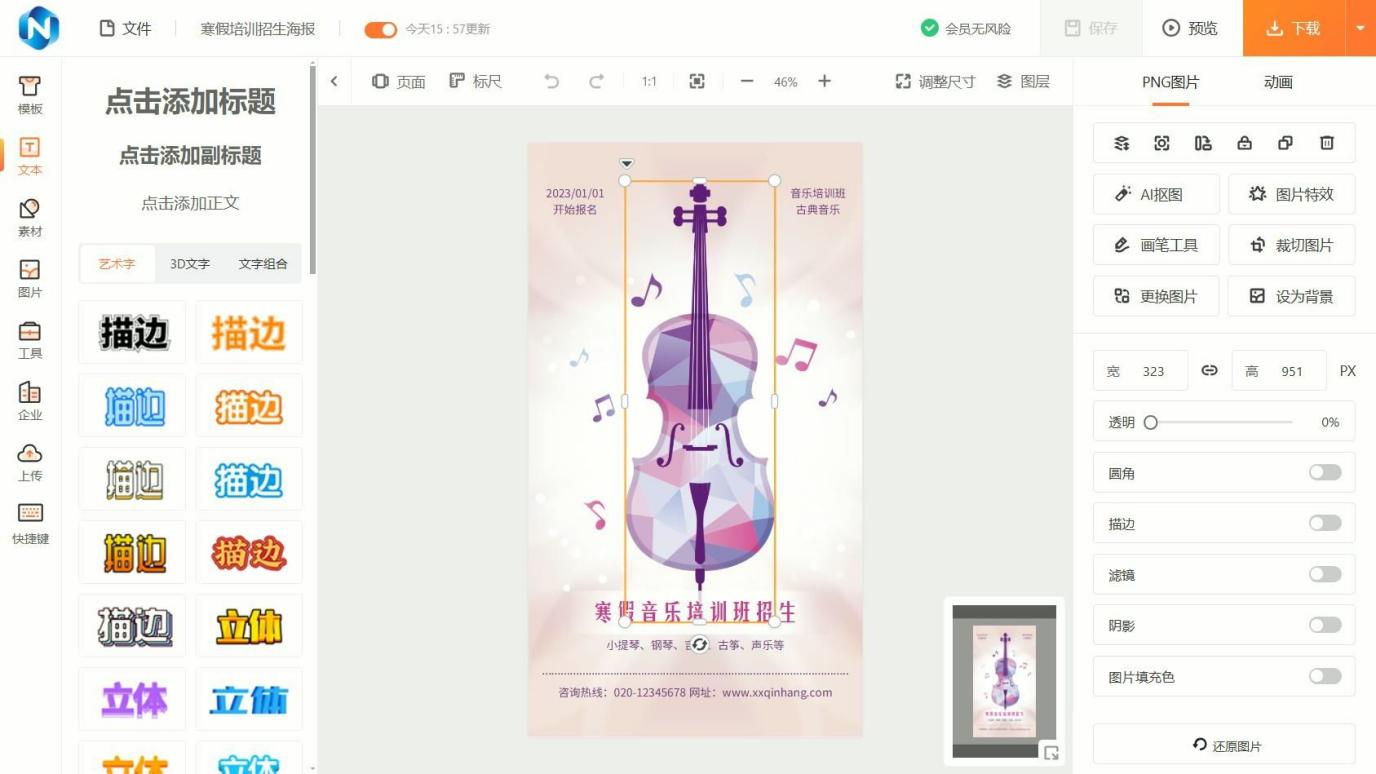Click the delete (trash) icon for the image
Viewport: 1376px width, 774px height.
coord(1326,143)
